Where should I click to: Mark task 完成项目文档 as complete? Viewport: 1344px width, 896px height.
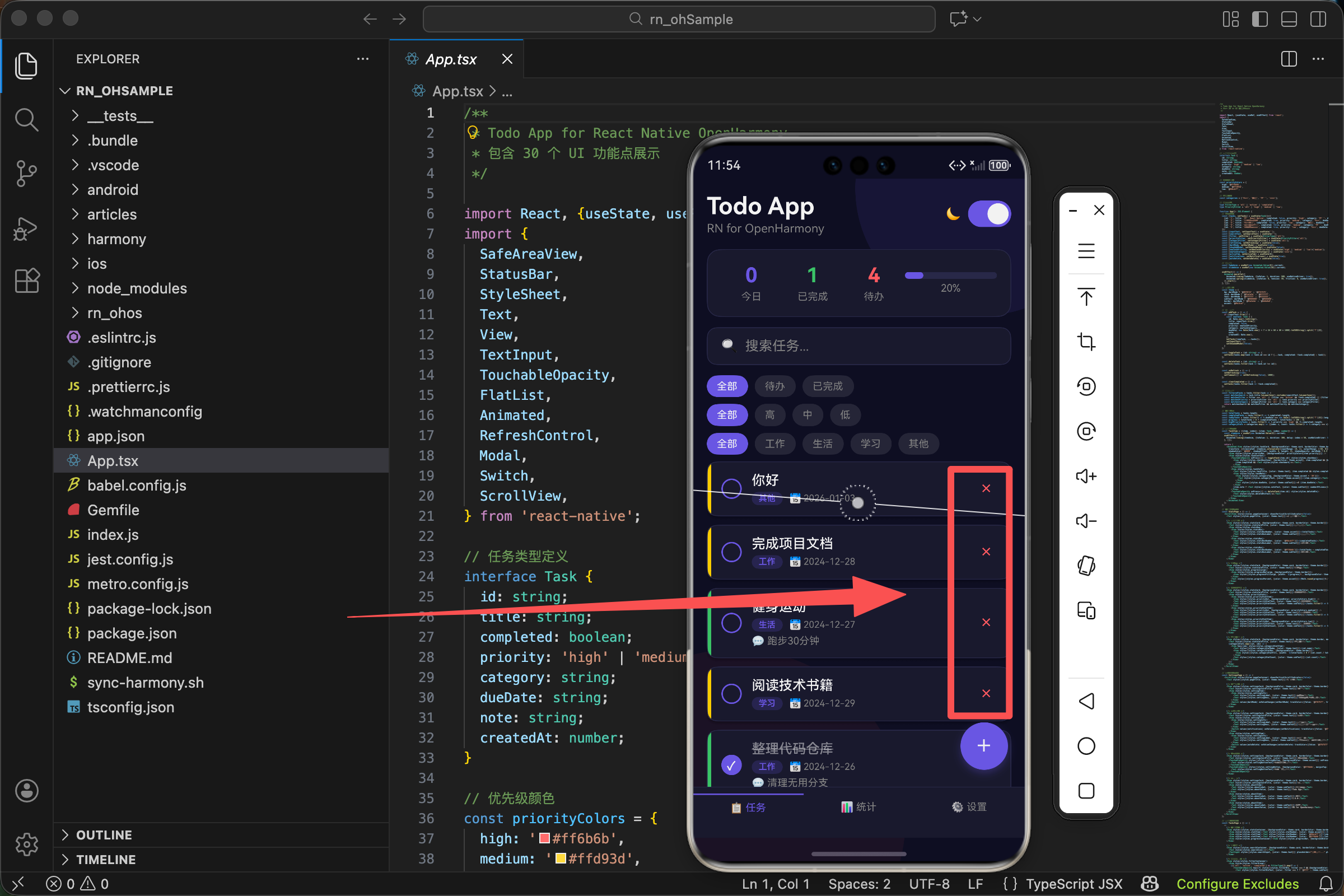731,552
